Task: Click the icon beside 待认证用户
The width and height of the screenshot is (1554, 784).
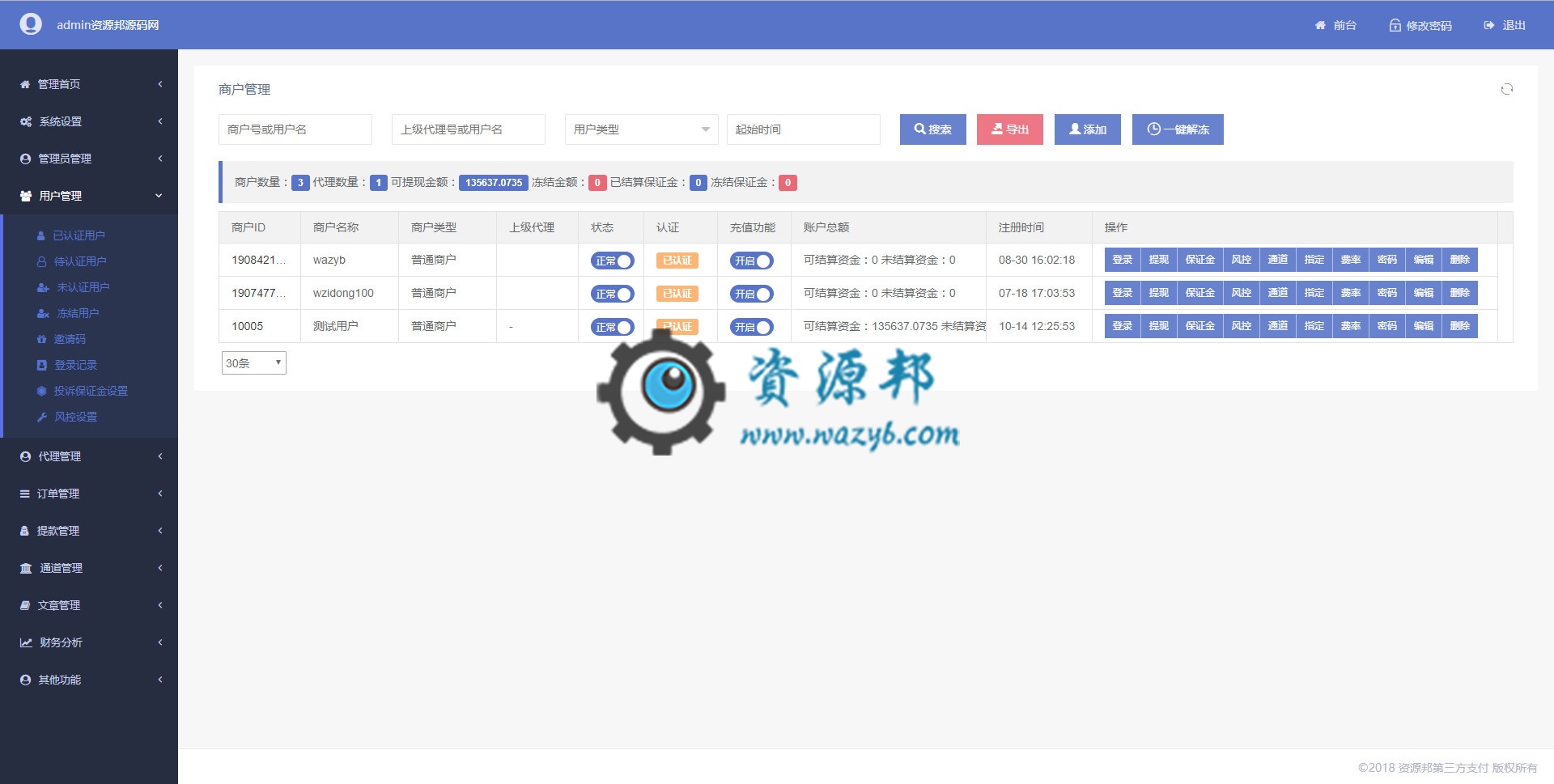Action: (41, 261)
